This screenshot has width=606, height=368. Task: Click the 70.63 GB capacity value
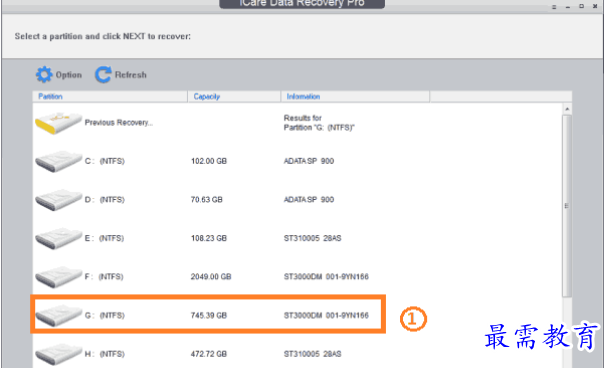click(207, 200)
